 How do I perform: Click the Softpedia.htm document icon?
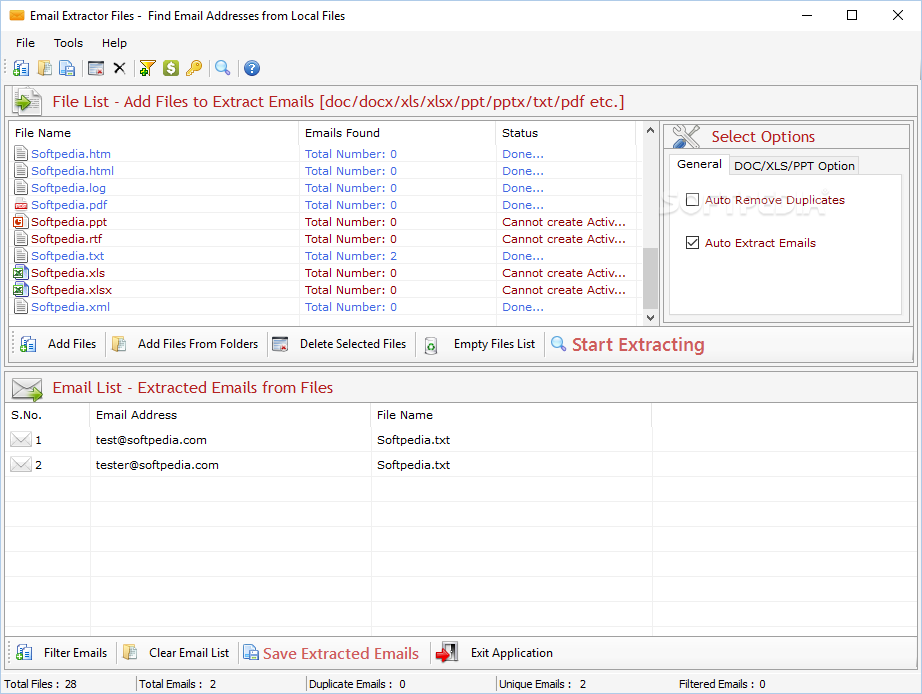coord(21,154)
